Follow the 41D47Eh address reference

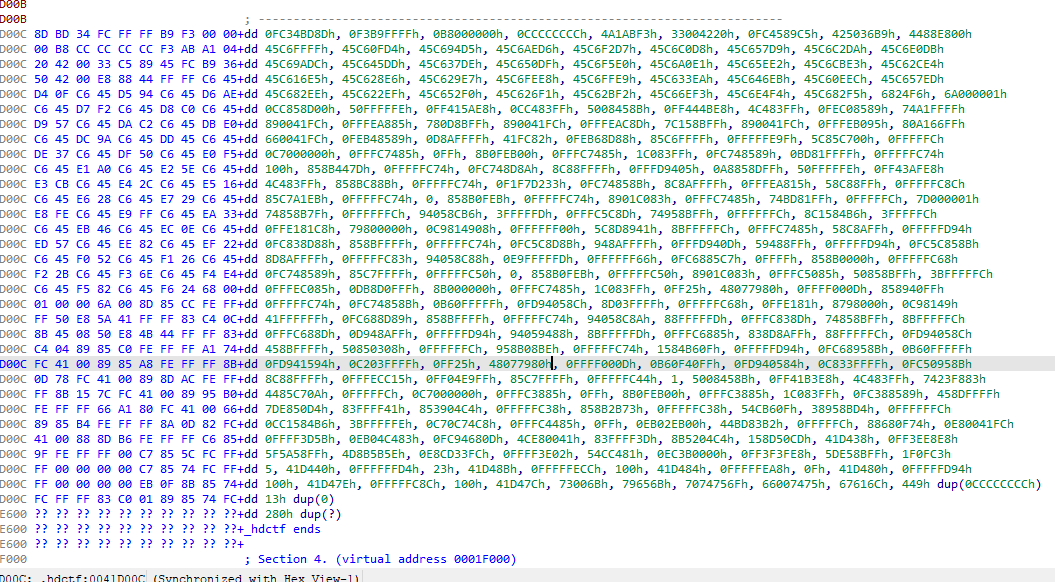tap(315, 484)
